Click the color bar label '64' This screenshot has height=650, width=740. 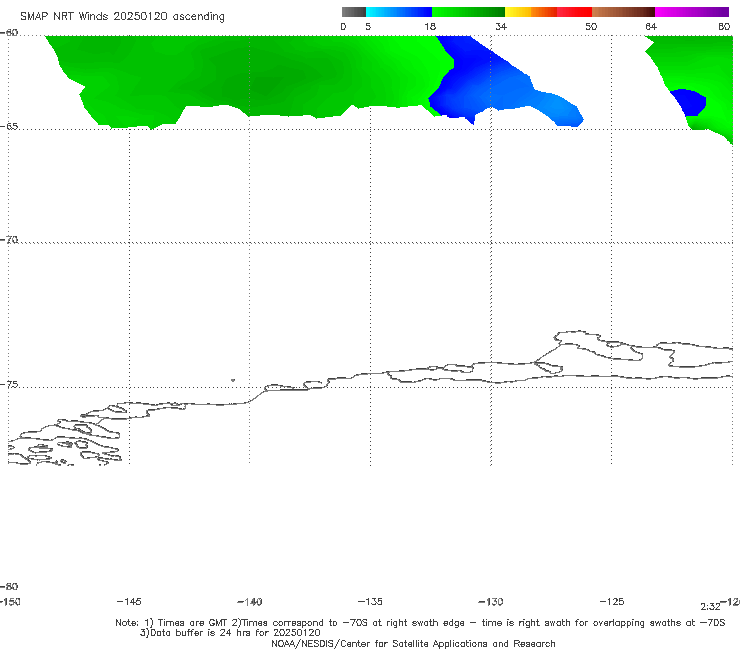tap(651, 27)
